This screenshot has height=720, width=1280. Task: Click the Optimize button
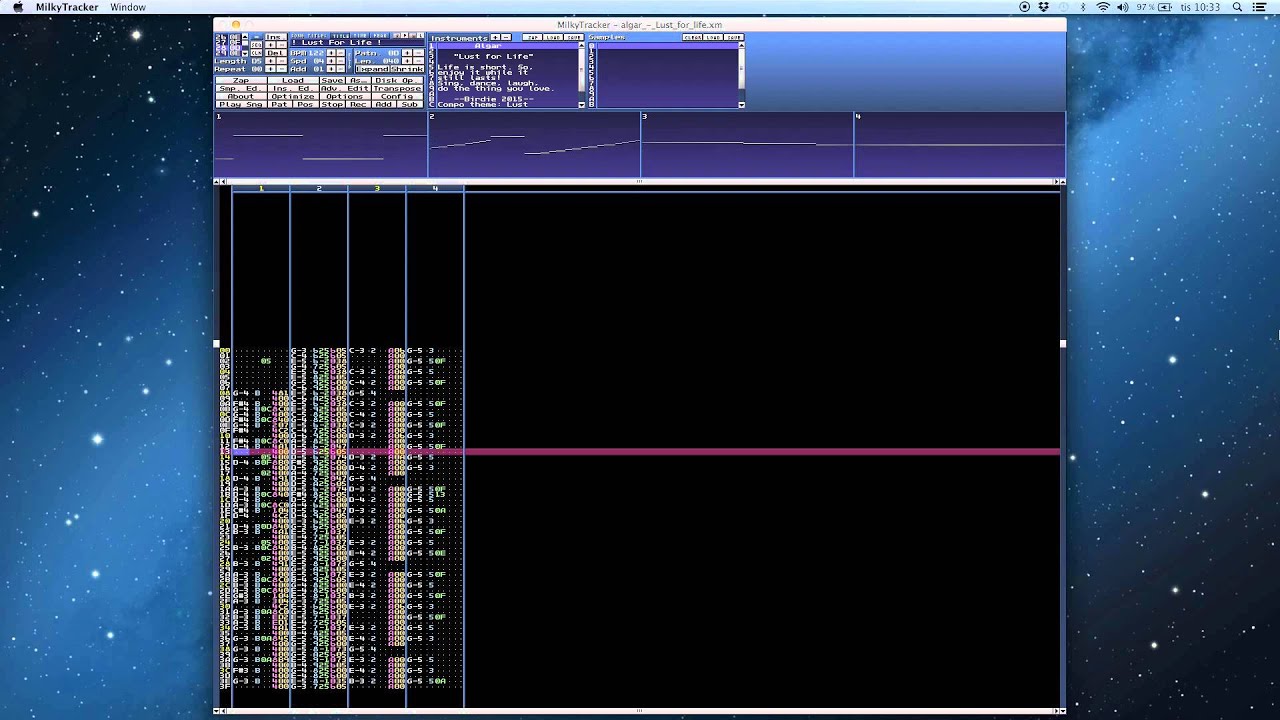click(x=293, y=96)
